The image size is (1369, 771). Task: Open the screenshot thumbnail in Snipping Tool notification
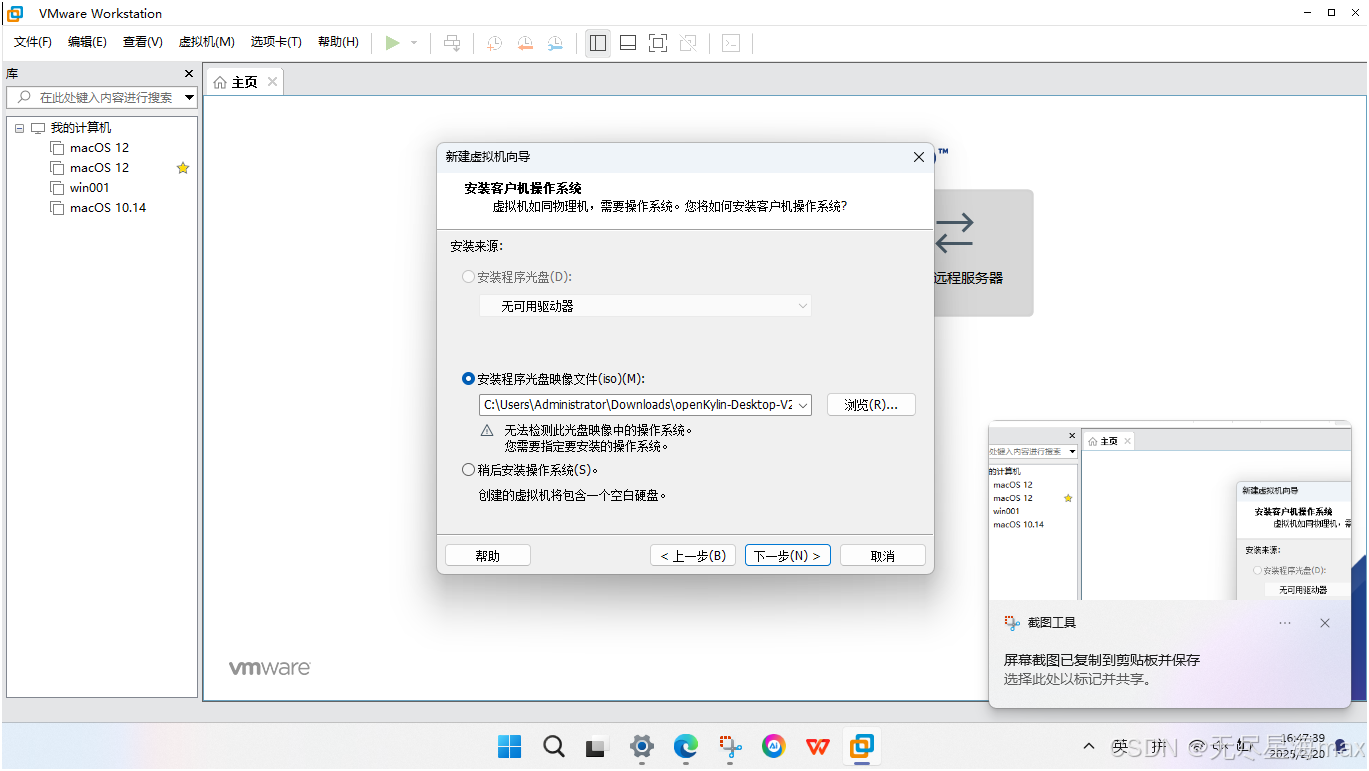tap(1169, 513)
